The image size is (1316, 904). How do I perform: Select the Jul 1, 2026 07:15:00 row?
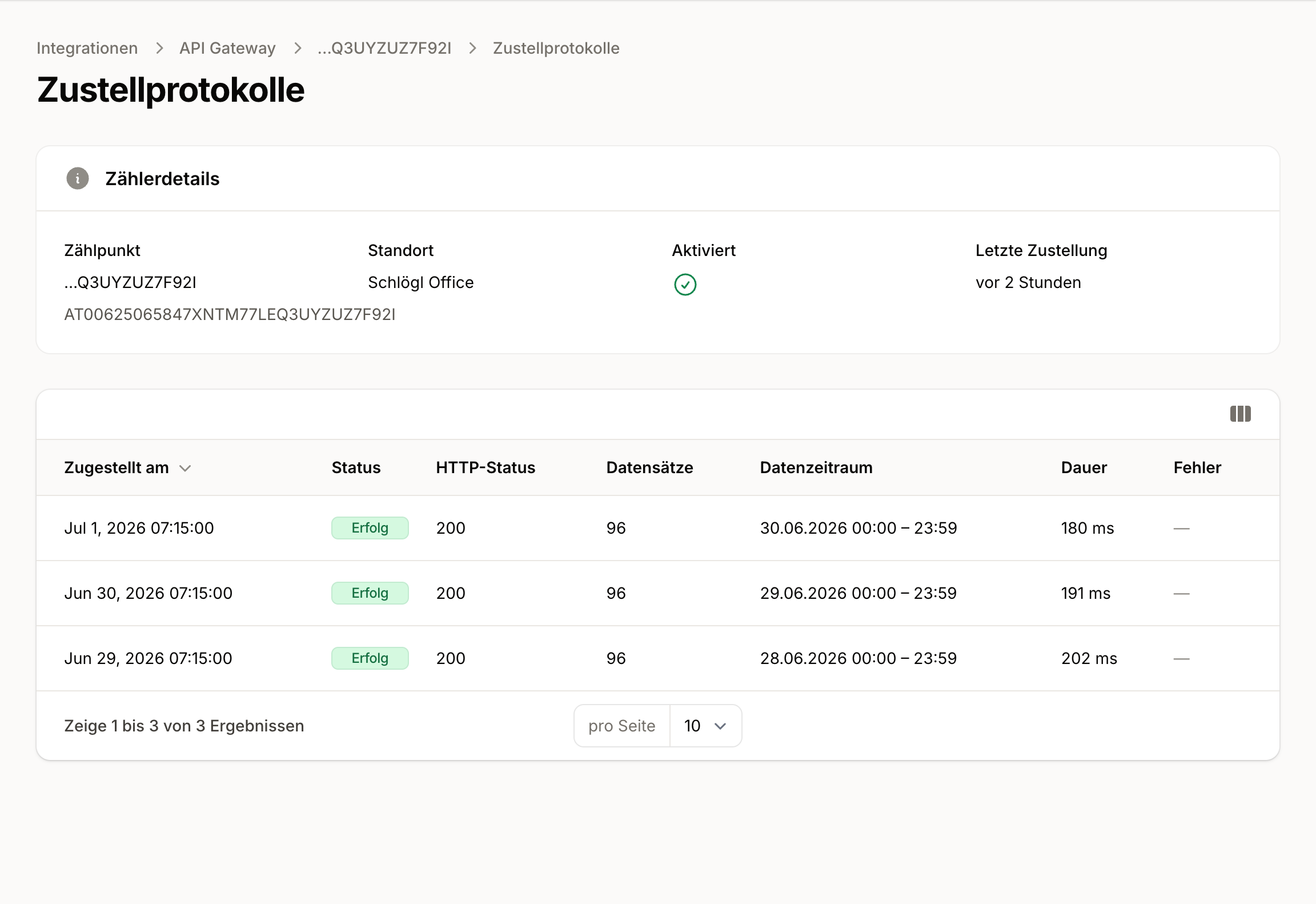click(658, 528)
